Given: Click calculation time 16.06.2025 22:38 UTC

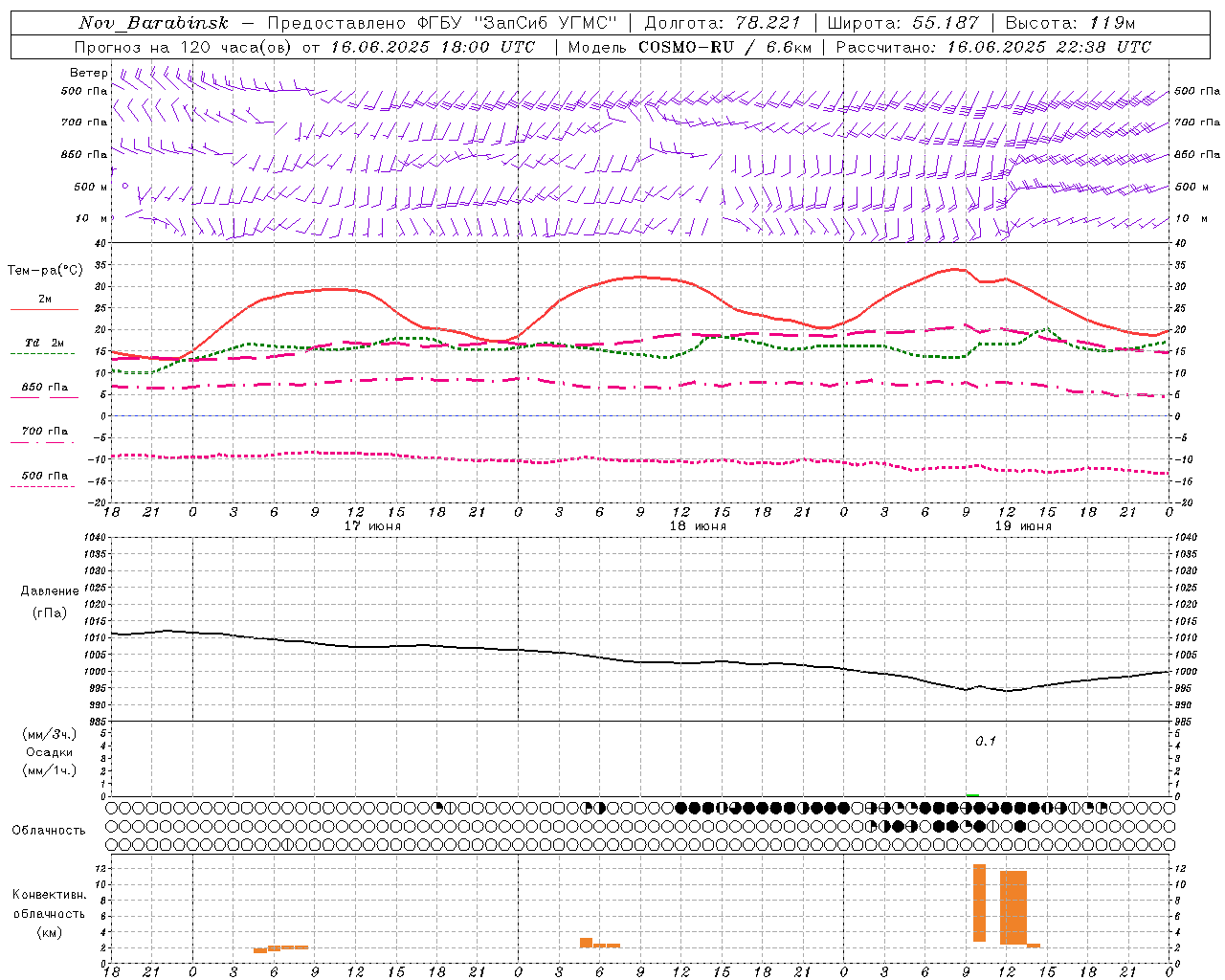Looking at the screenshot, I should (1049, 47).
